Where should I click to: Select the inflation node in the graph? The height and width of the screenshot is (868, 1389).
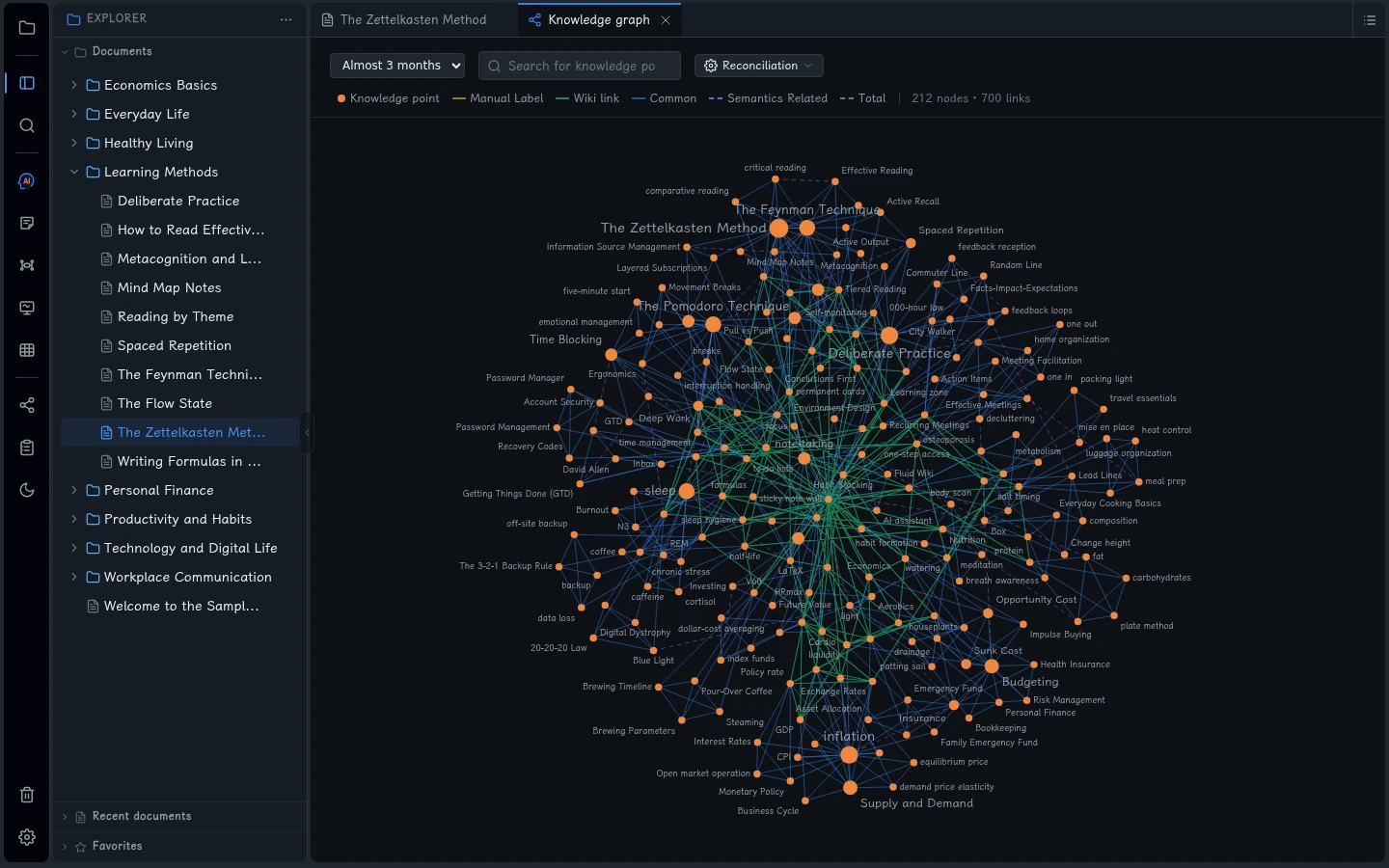point(849,754)
